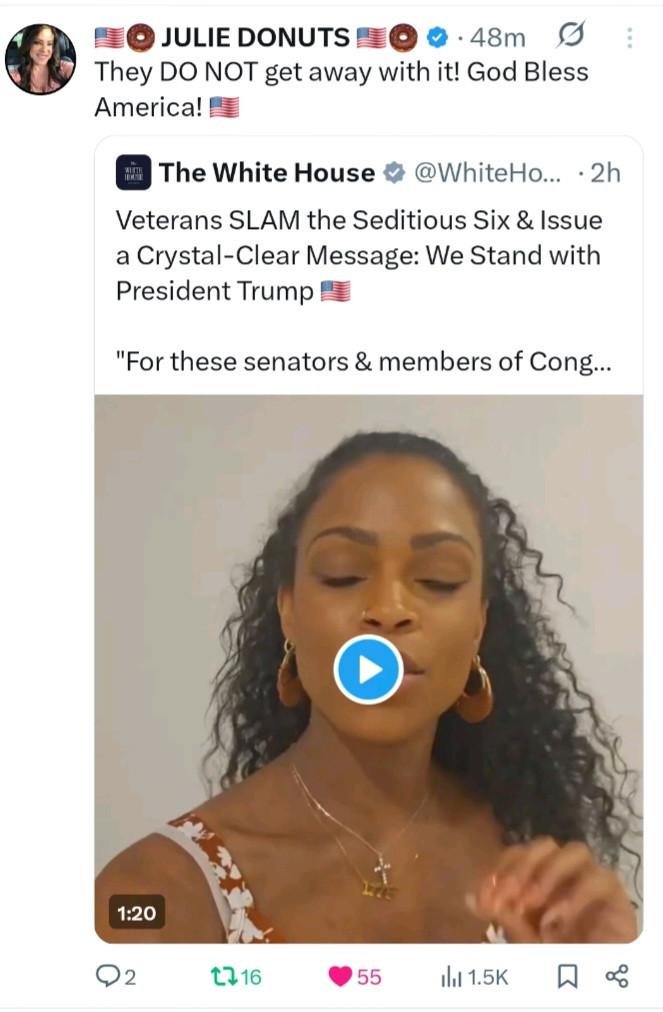The height and width of the screenshot is (1012, 663).
Task: Repost this post using the retweet icon
Action: pyautogui.click(x=226, y=976)
